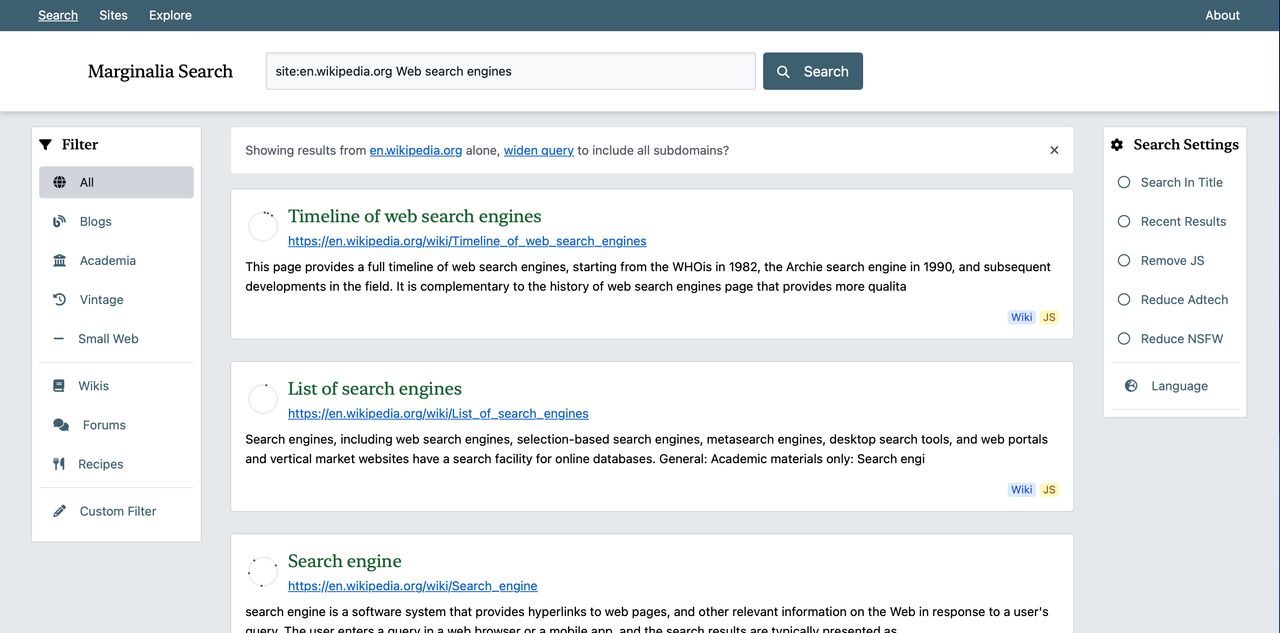Open the Timeline of web search engines title
The height and width of the screenshot is (633, 1280).
(415, 216)
